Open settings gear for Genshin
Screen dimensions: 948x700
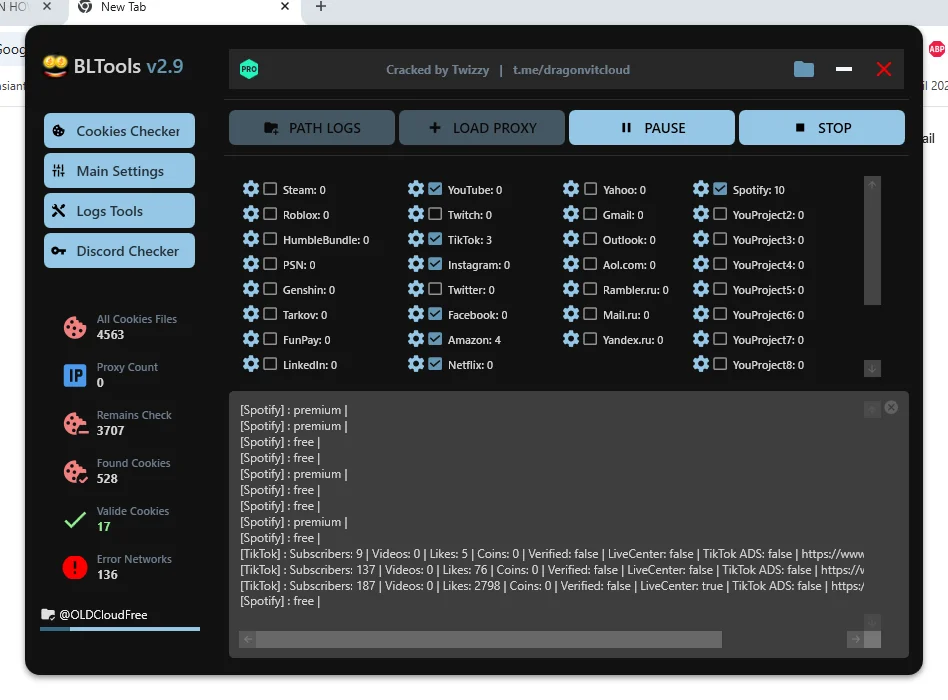[251, 289]
